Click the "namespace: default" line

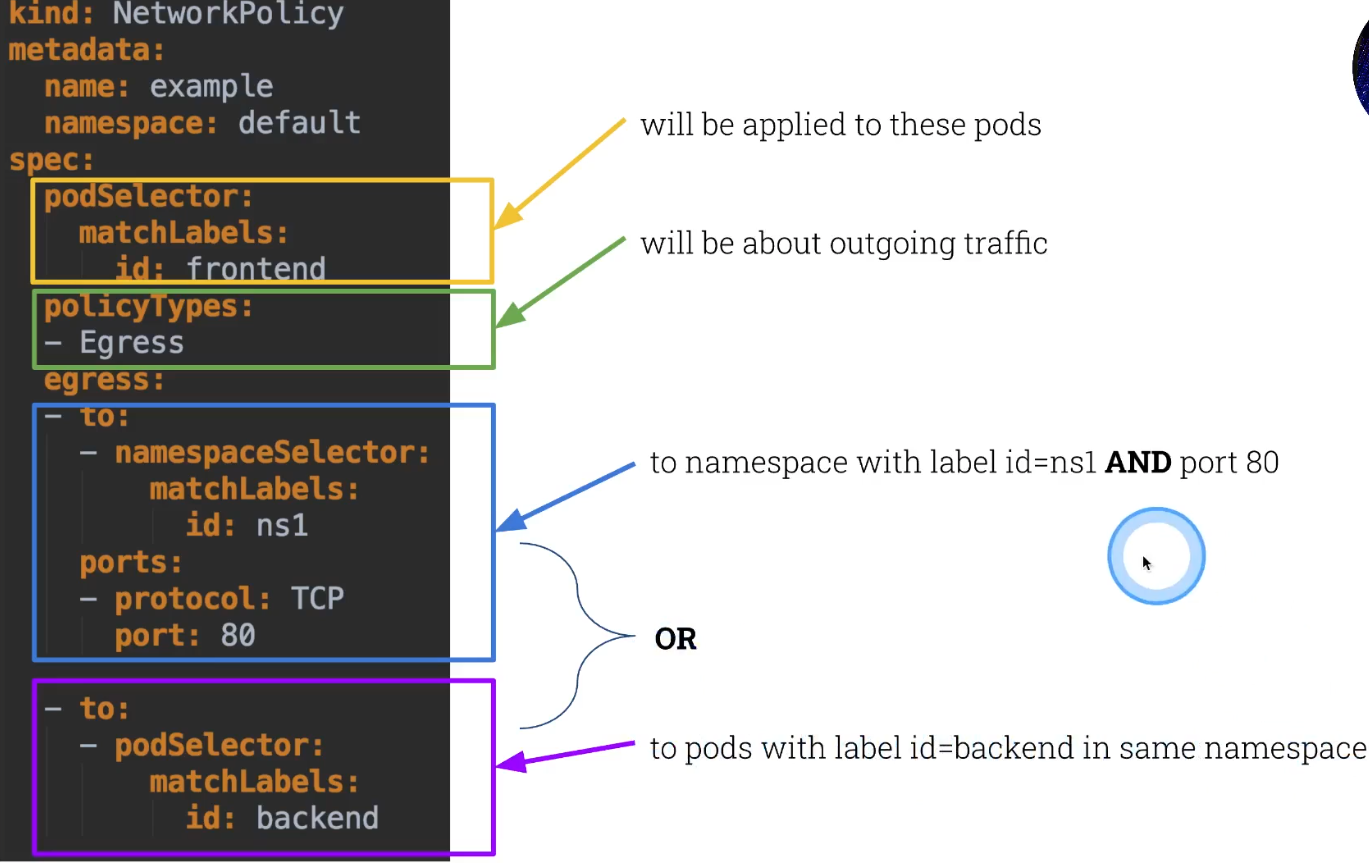point(202,123)
